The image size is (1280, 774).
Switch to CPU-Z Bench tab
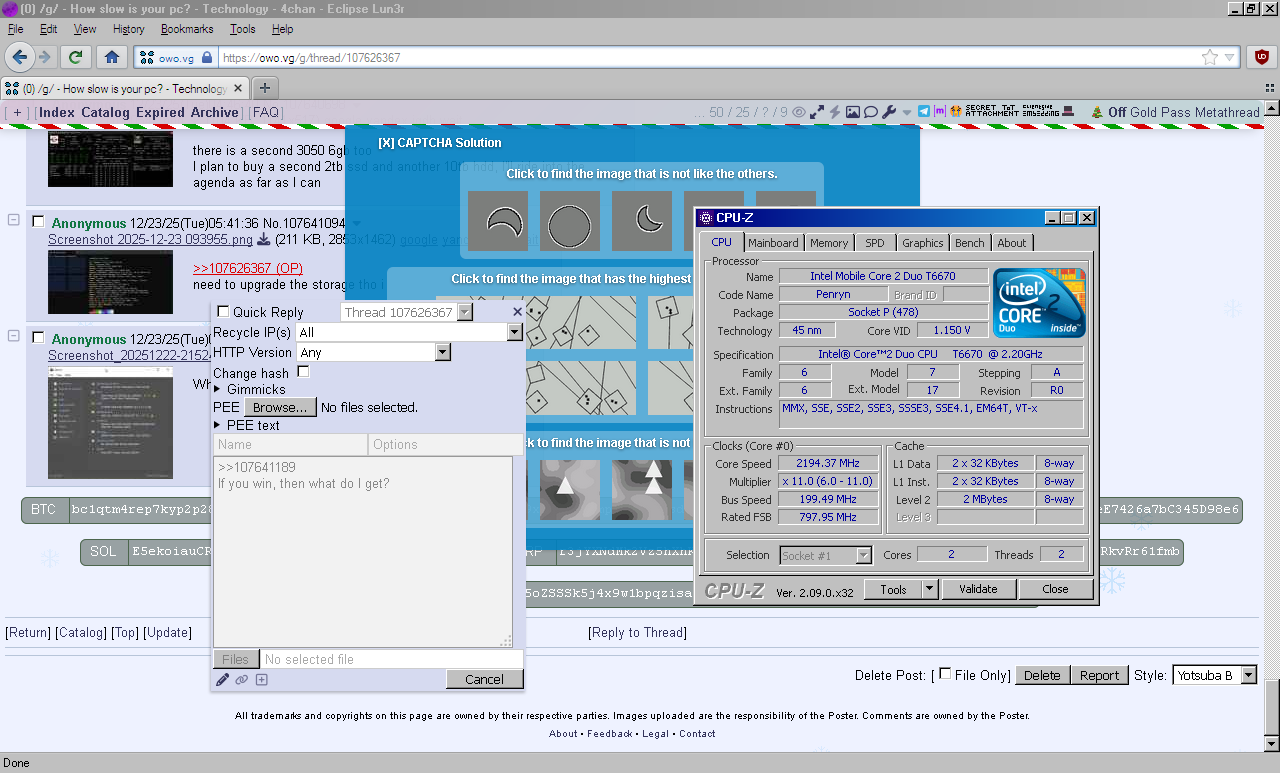coord(969,242)
